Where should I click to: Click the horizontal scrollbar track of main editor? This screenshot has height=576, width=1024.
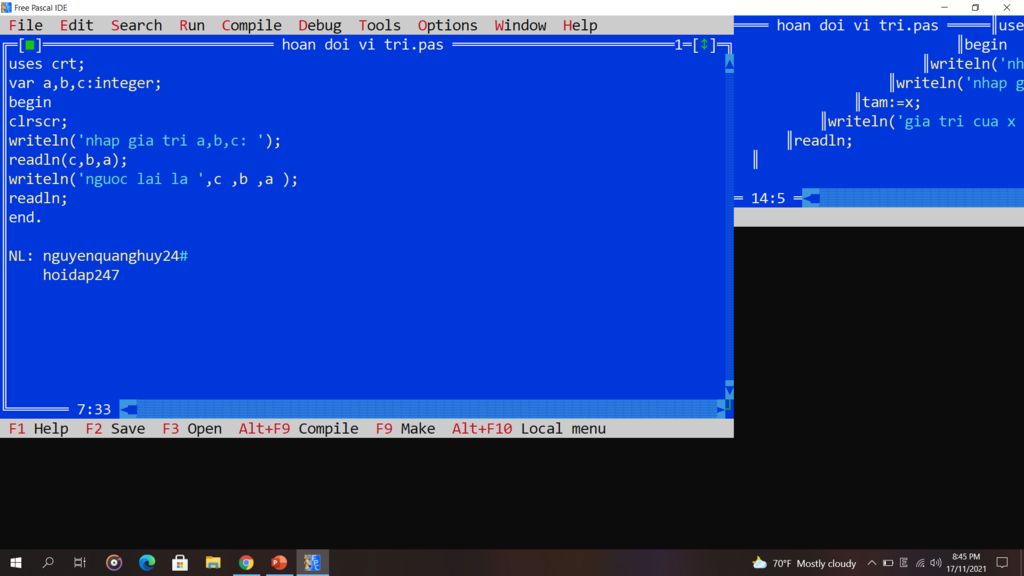(x=426, y=409)
